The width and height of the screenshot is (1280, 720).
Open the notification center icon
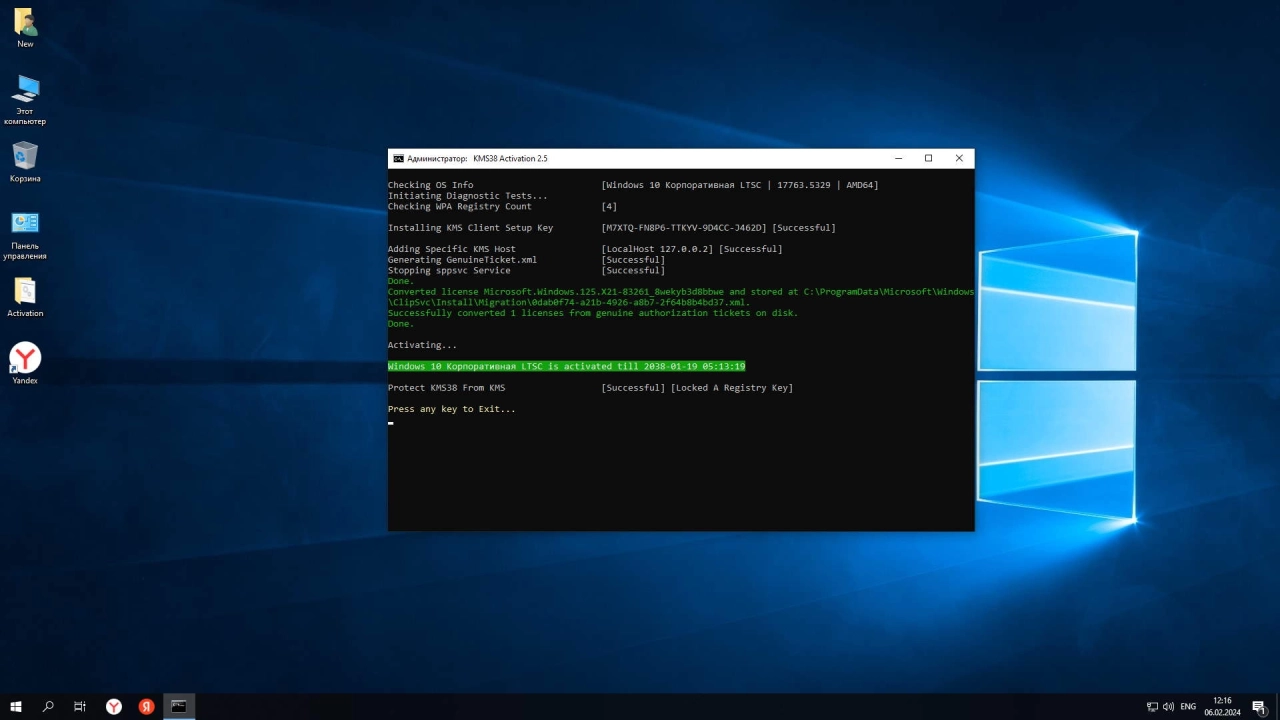(x=1258, y=707)
